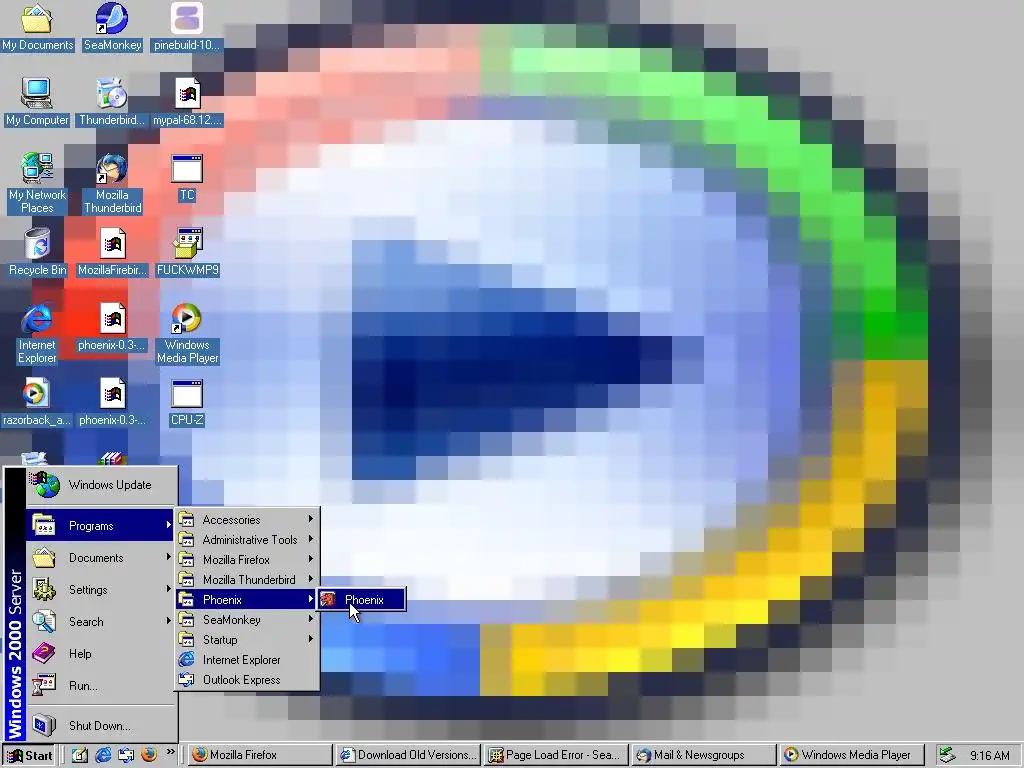Viewport: 1024px width, 768px height.
Task: Expand SeaMonkey folder in Programs menu
Action: point(247,620)
